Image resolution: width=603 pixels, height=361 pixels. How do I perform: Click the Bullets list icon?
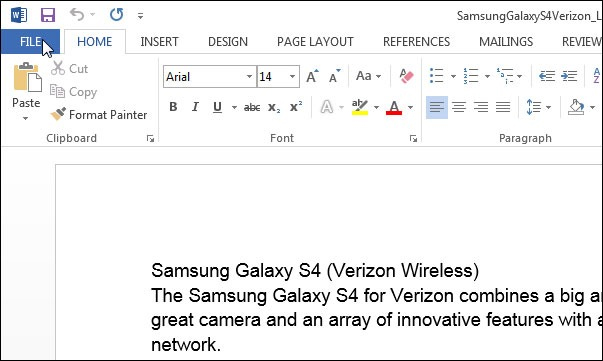(436, 76)
